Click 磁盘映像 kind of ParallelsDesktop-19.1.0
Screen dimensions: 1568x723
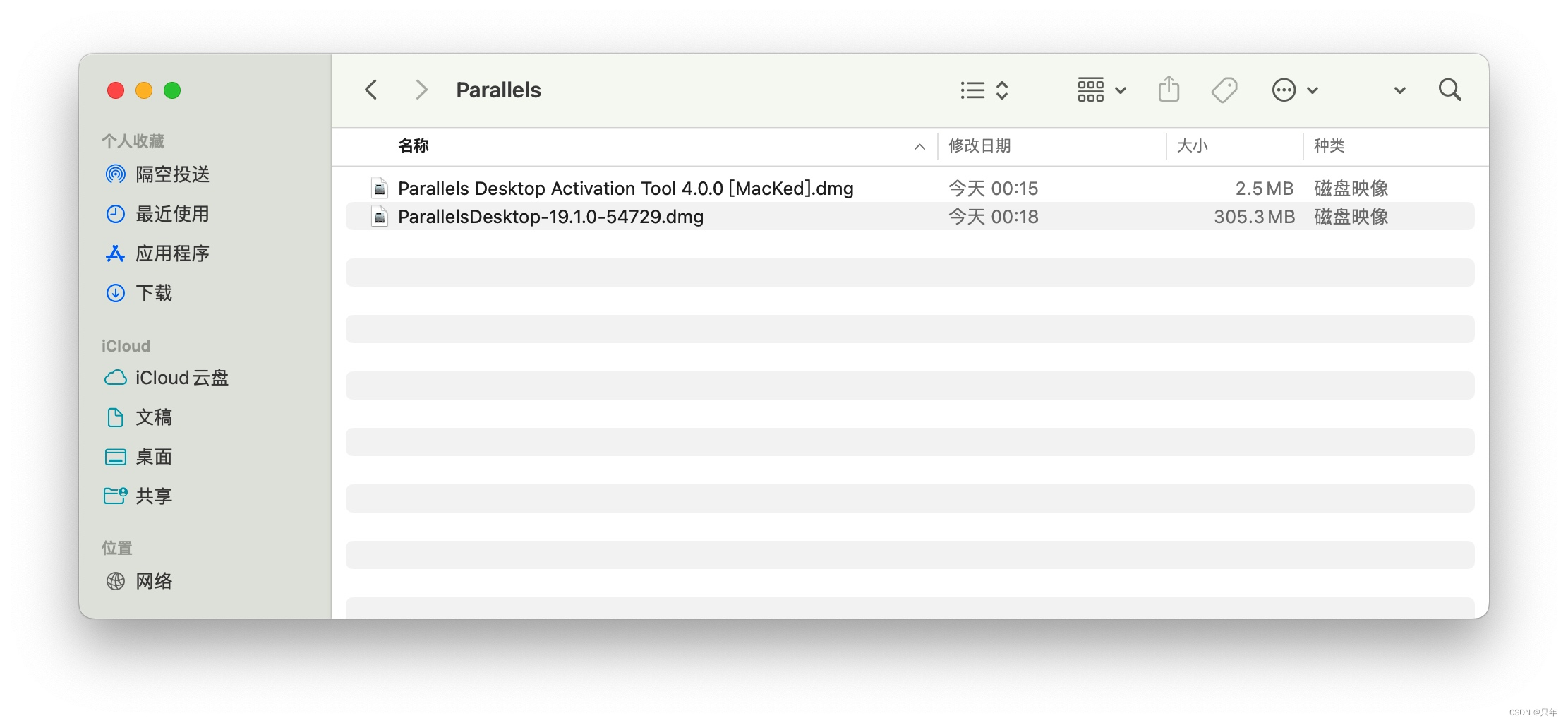1351,217
